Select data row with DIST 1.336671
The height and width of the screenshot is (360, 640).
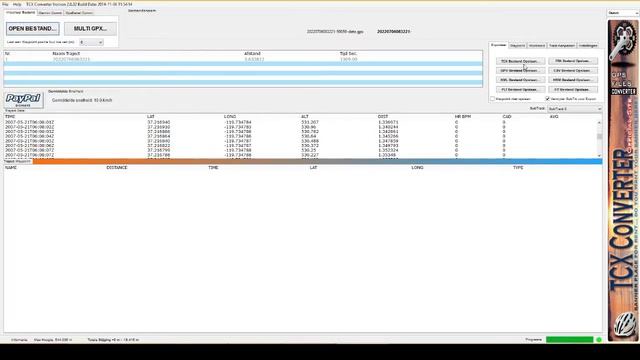[x=300, y=122]
